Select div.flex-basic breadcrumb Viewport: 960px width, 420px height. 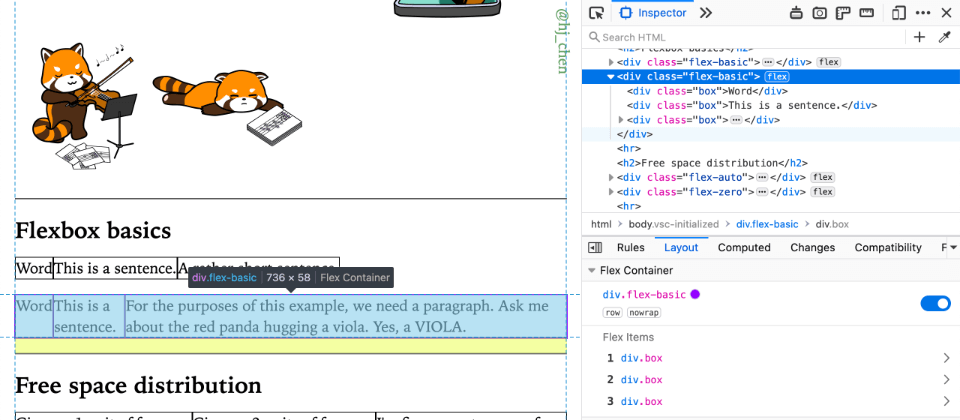(x=767, y=224)
